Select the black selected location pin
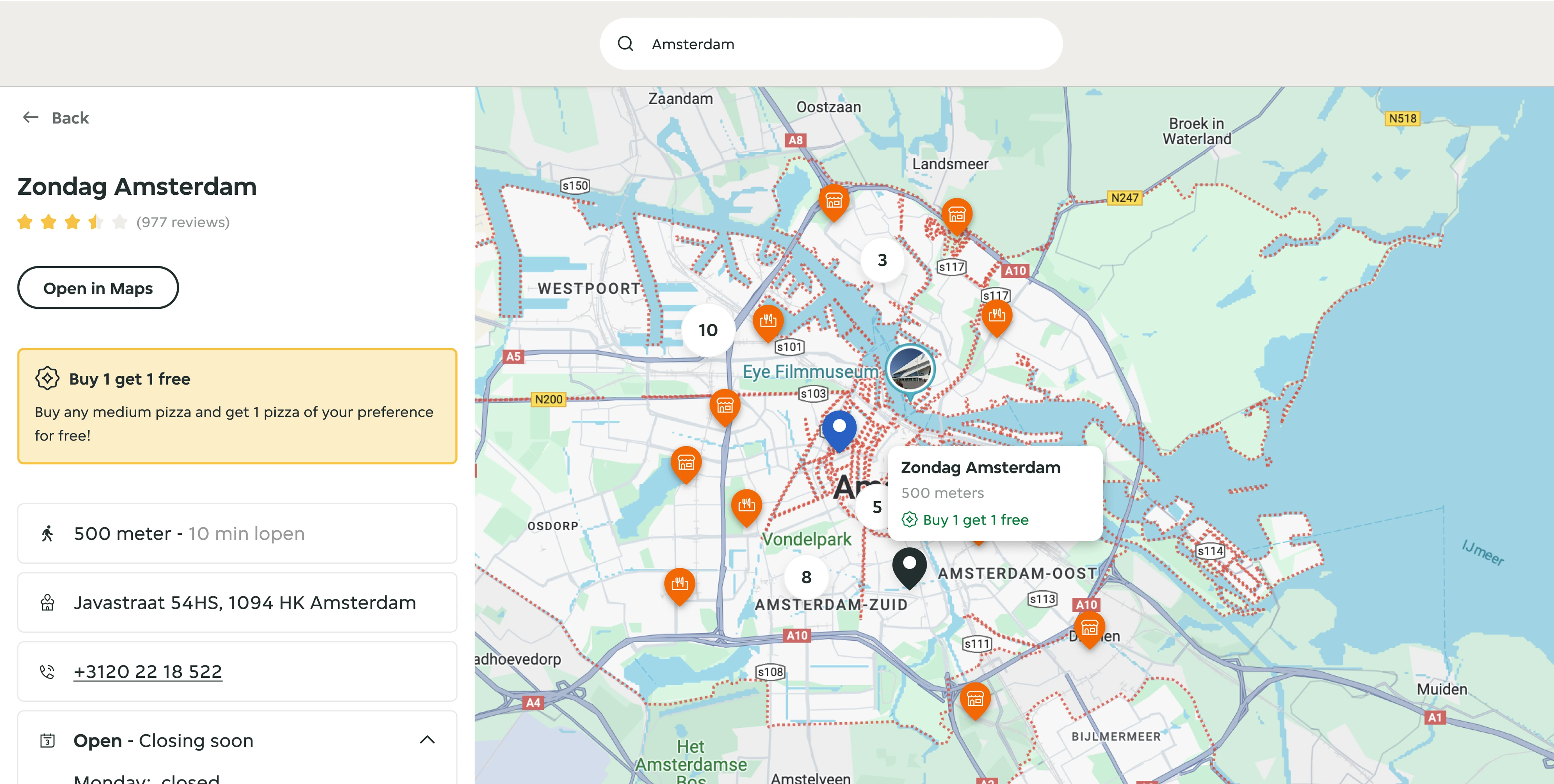This screenshot has width=1554, height=784. [909, 567]
